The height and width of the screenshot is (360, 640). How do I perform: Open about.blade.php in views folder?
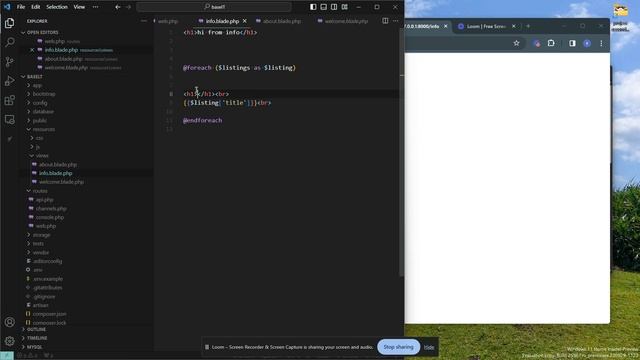click(x=58, y=164)
